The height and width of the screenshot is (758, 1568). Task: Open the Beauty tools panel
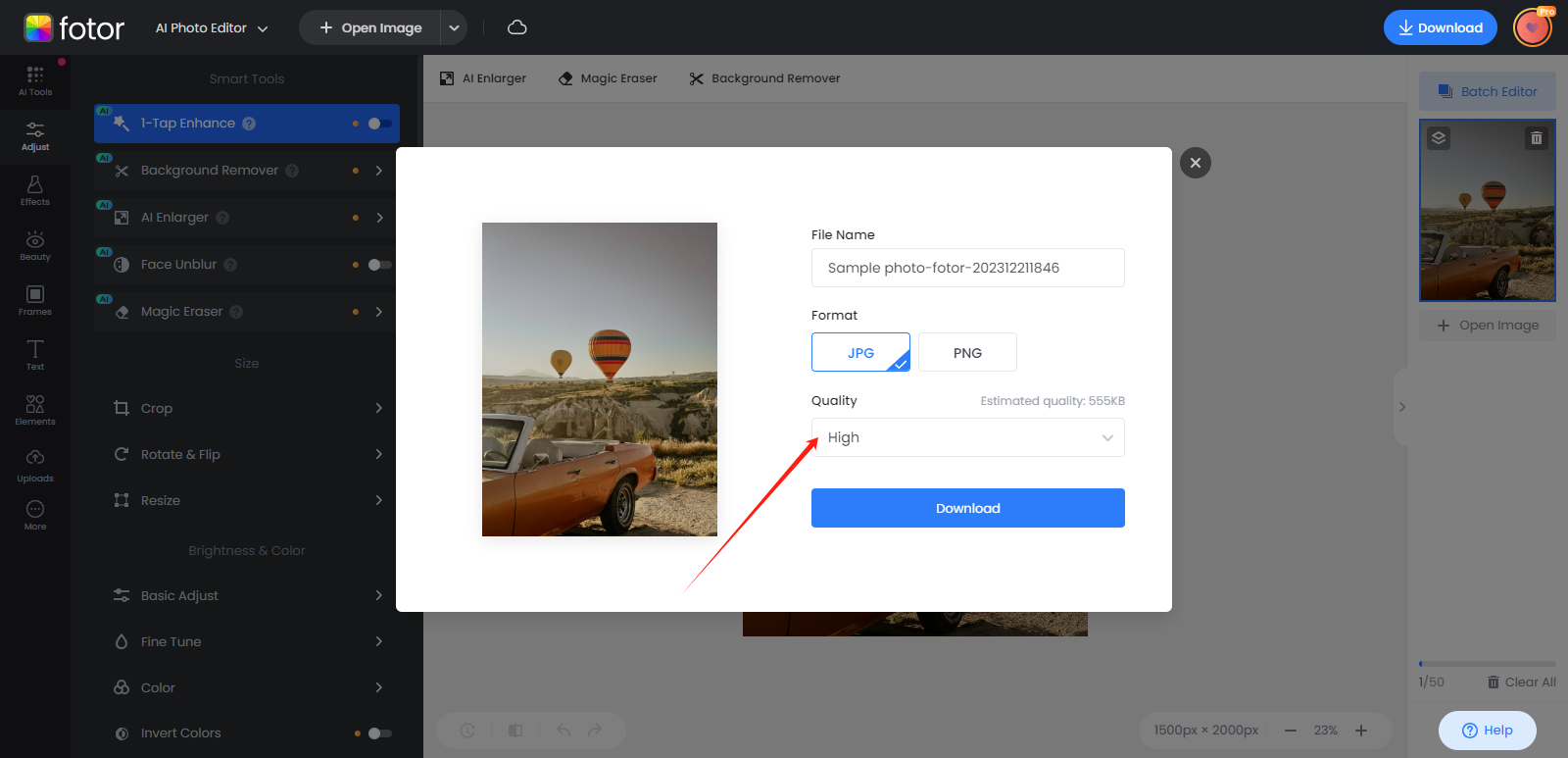pyautogui.click(x=35, y=245)
